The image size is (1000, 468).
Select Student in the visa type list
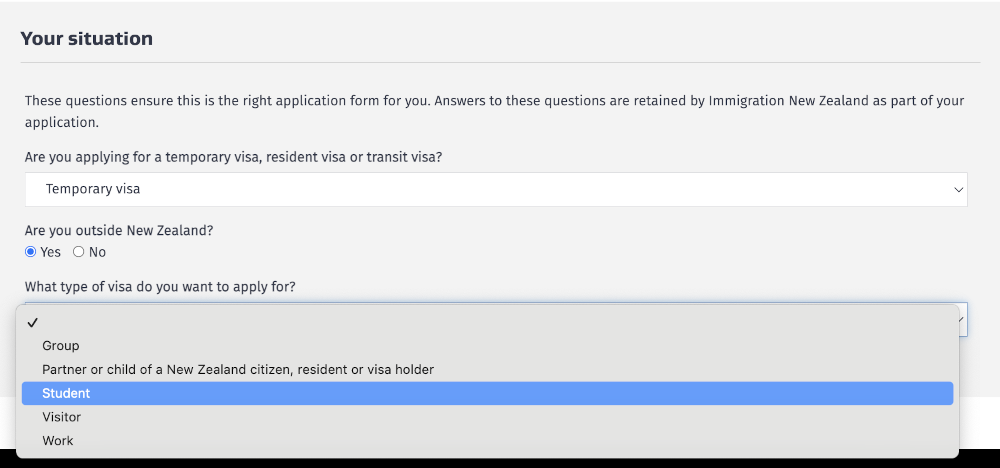pos(66,394)
